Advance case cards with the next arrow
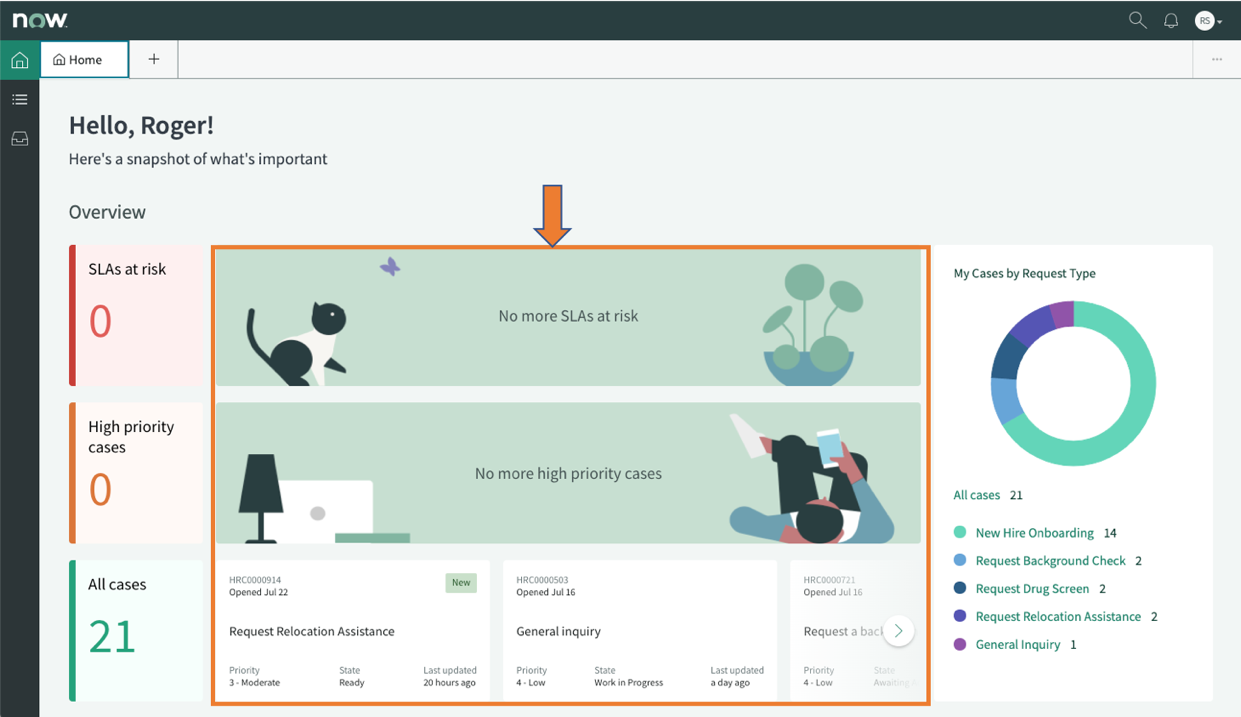Screen dimensions: 1241x717 coord(898,630)
